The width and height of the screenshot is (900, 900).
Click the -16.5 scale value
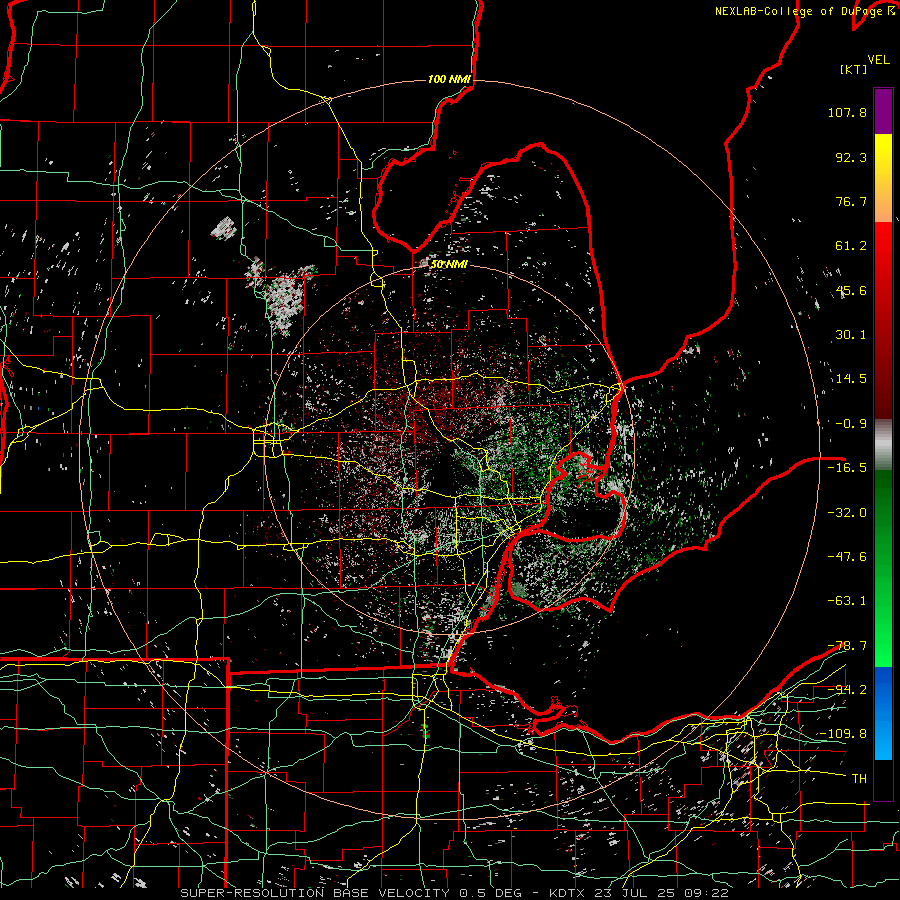tap(847, 468)
